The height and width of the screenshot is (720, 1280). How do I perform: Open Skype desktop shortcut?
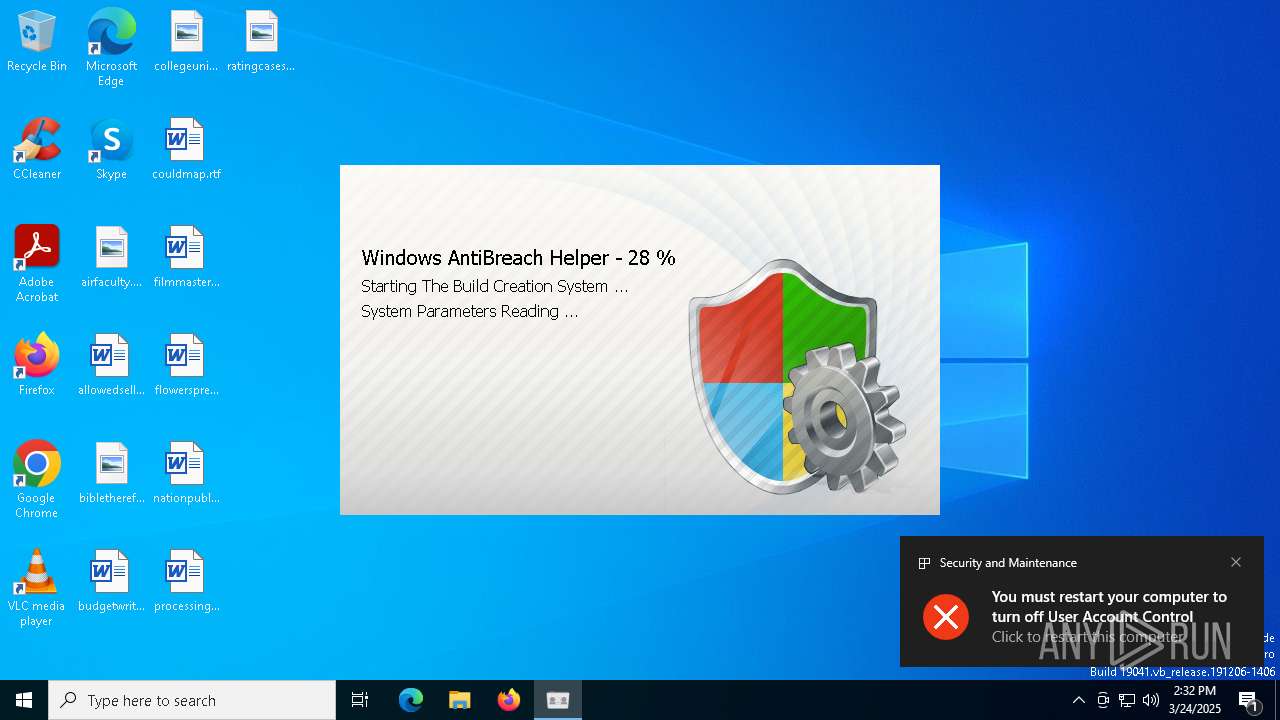pos(111,150)
